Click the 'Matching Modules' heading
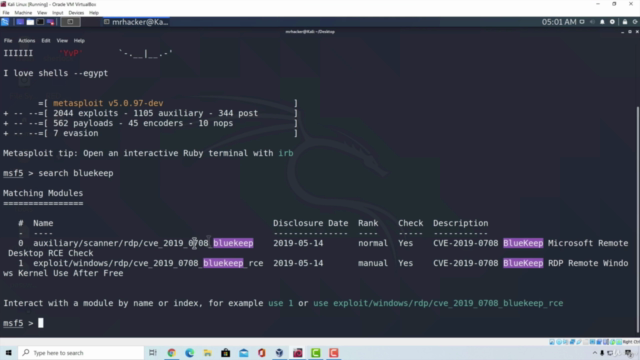The image size is (640, 360). point(43,193)
